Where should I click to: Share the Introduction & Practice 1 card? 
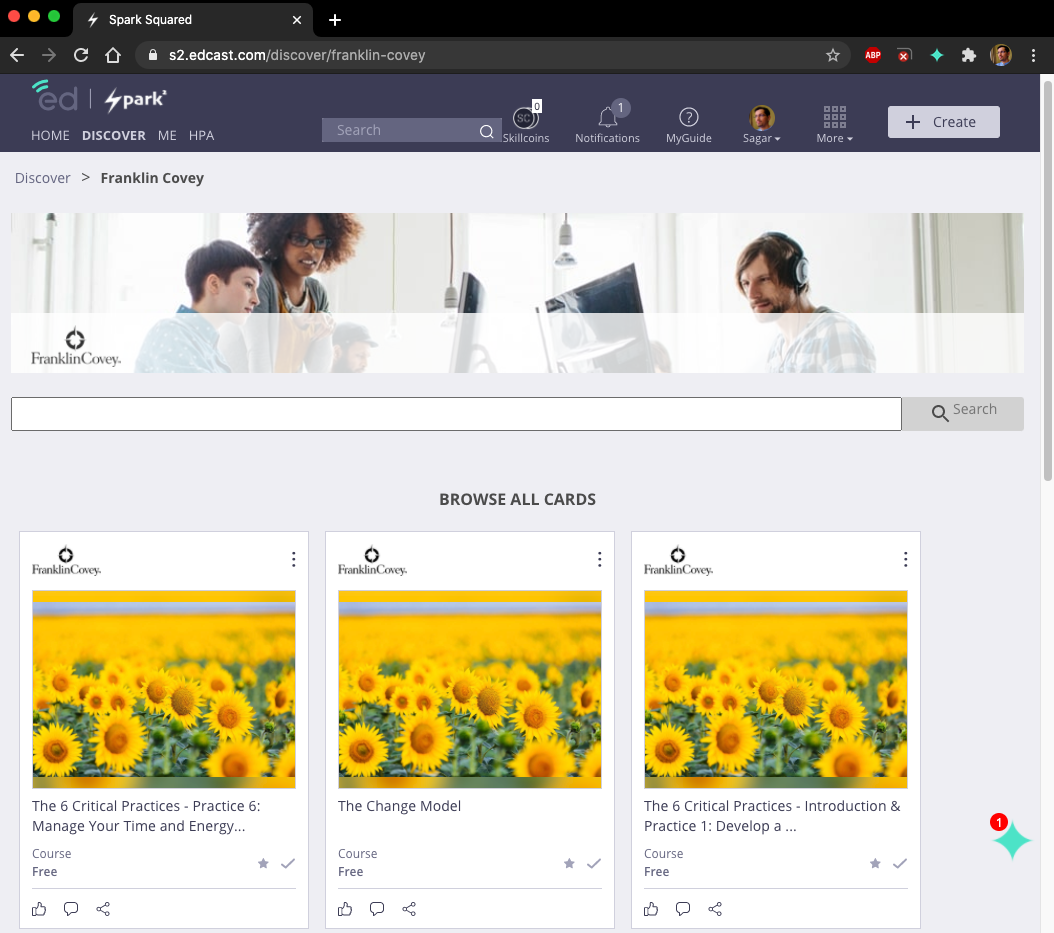[715, 909]
